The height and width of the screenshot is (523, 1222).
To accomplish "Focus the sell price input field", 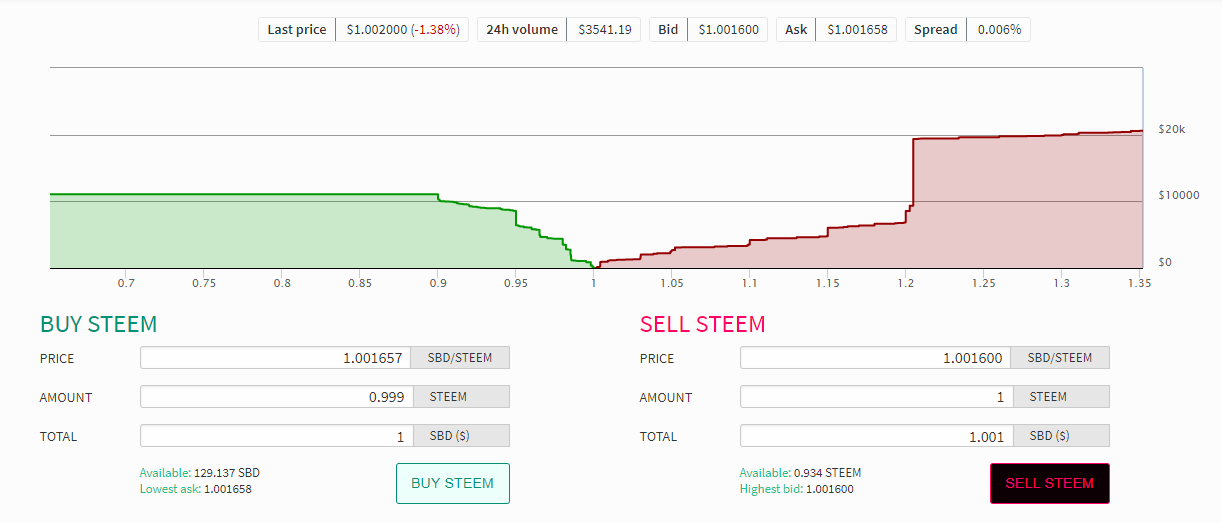I will pos(875,358).
